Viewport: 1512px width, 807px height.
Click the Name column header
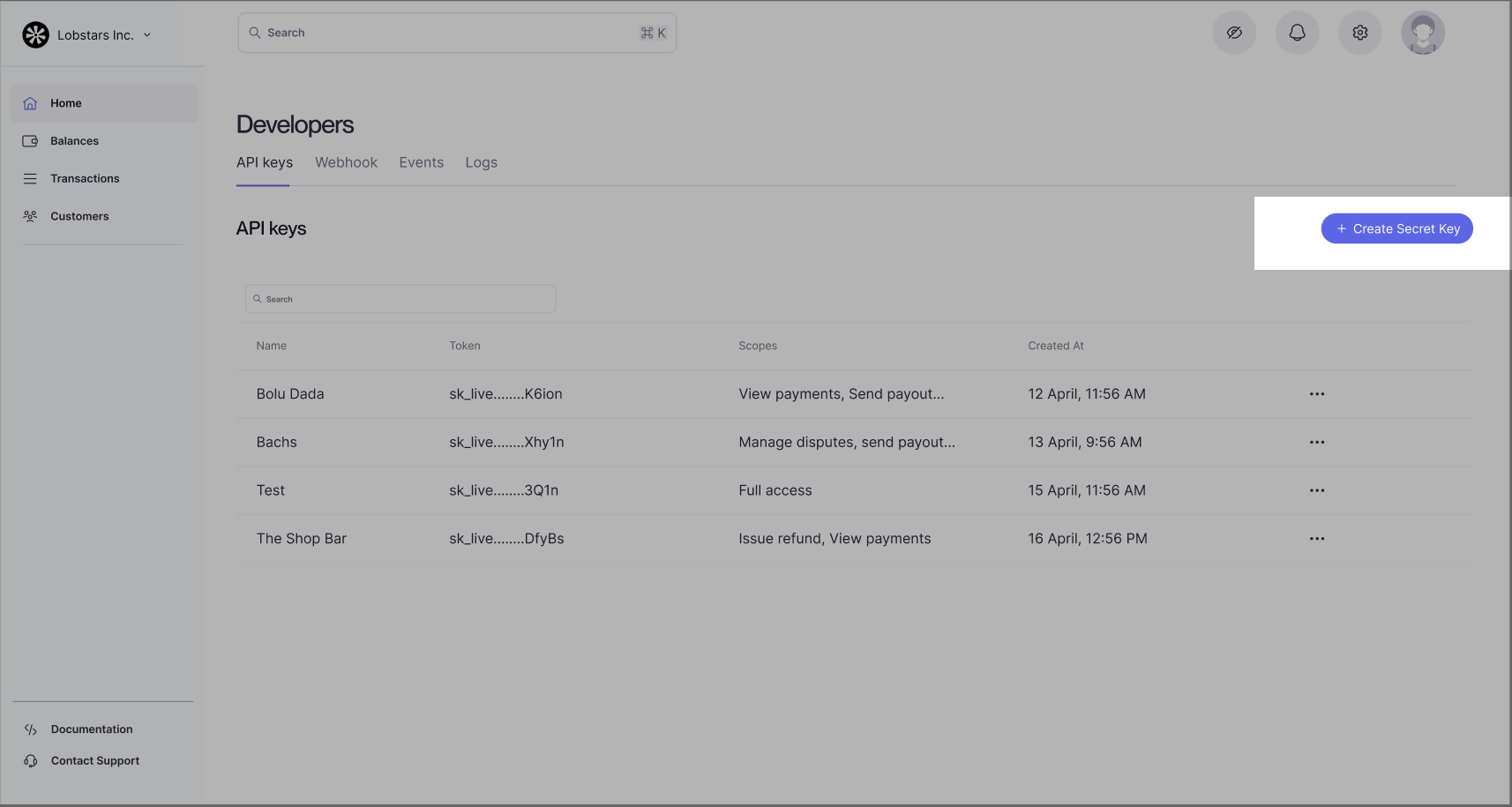click(272, 346)
